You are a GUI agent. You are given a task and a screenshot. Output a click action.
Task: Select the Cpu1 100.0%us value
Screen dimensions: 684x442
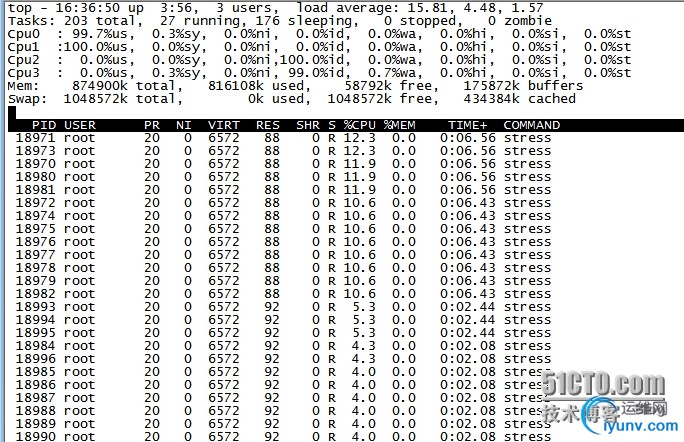pyautogui.click(x=96, y=47)
